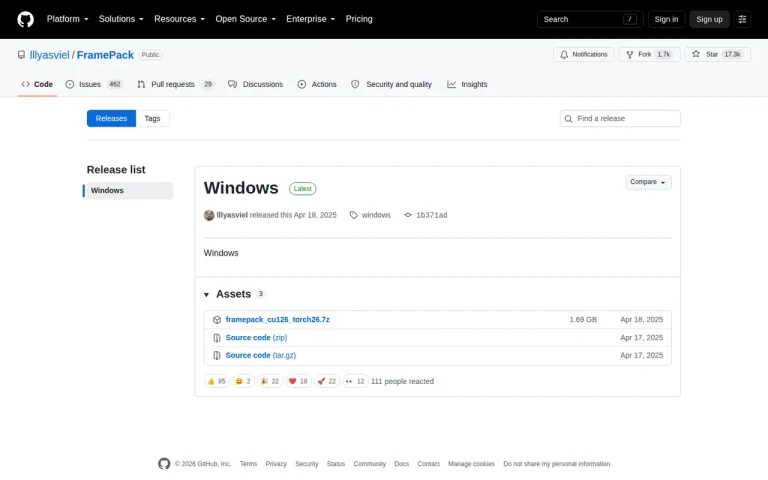
Task: Click the package icon beside framepack_cu126_torch26.7z
Action: tap(217, 320)
